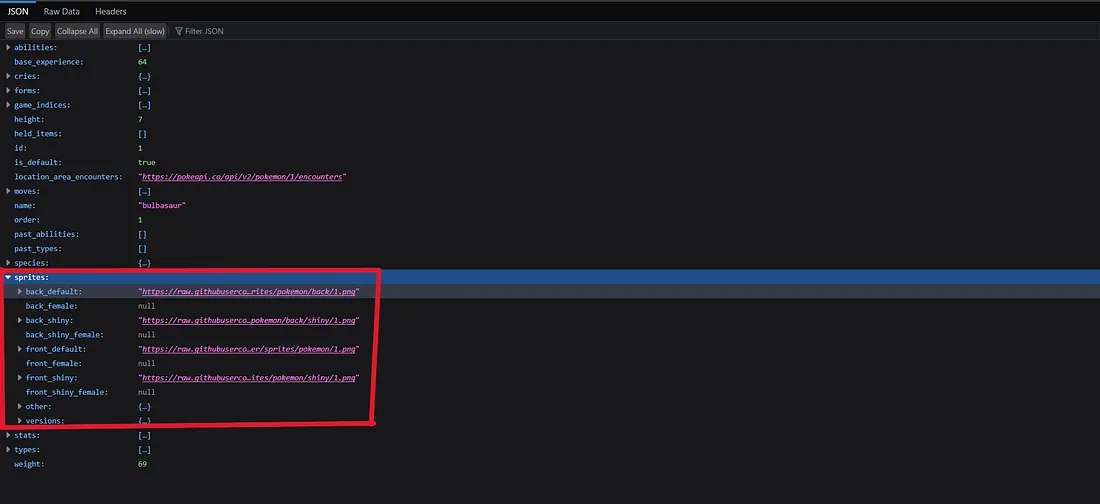
Task: Select the is_default value true
Action: [147, 162]
